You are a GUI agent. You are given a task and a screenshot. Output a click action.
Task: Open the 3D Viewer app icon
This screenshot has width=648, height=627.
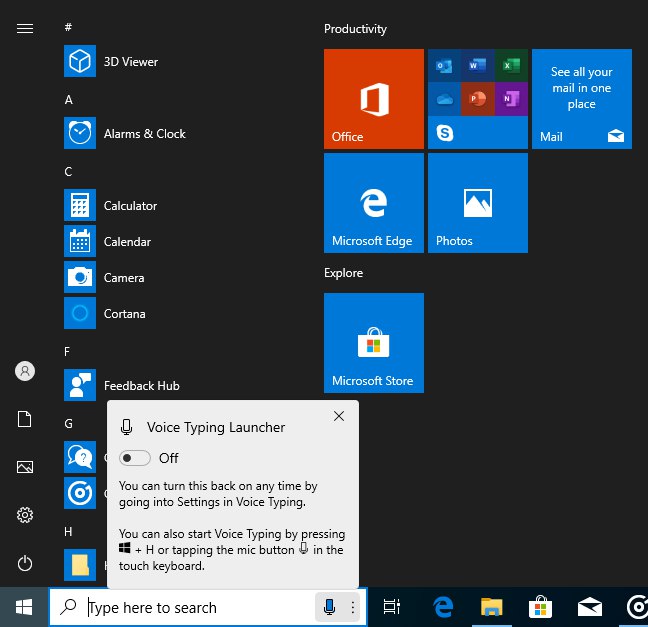click(80, 61)
